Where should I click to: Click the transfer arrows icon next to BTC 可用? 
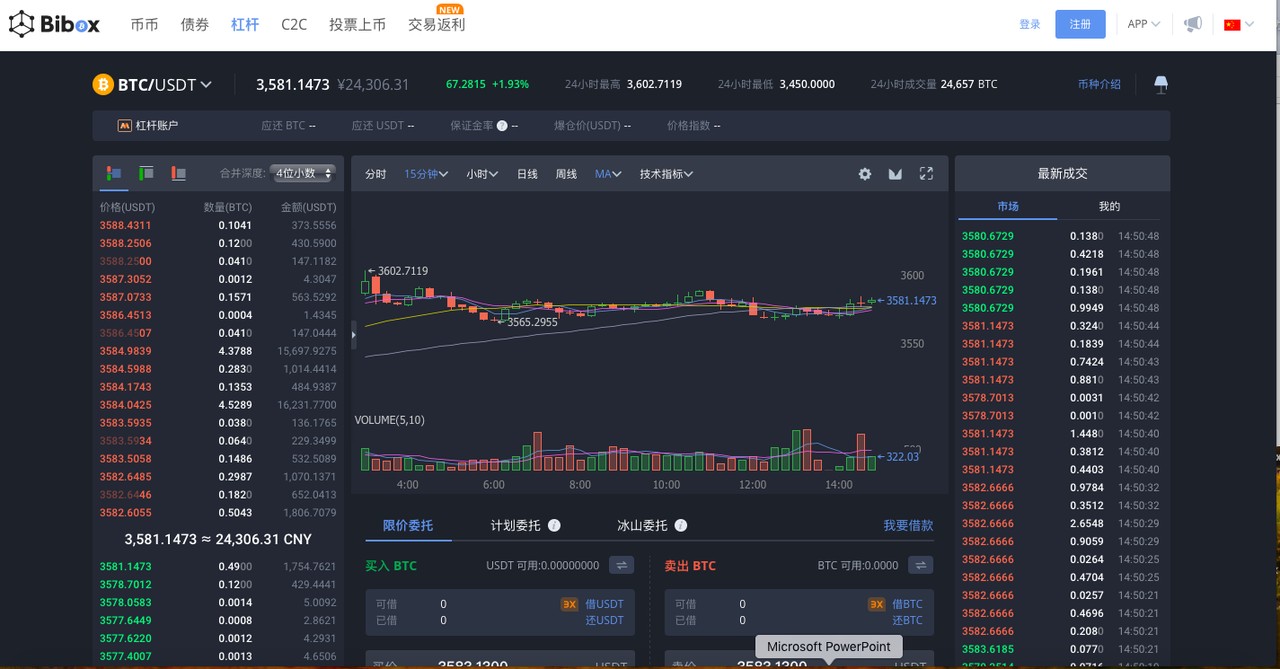(x=920, y=565)
